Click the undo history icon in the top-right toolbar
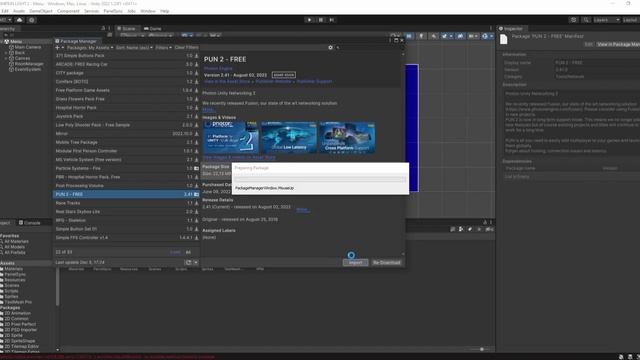The height and width of the screenshot is (360, 640). (x=573, y=20)
